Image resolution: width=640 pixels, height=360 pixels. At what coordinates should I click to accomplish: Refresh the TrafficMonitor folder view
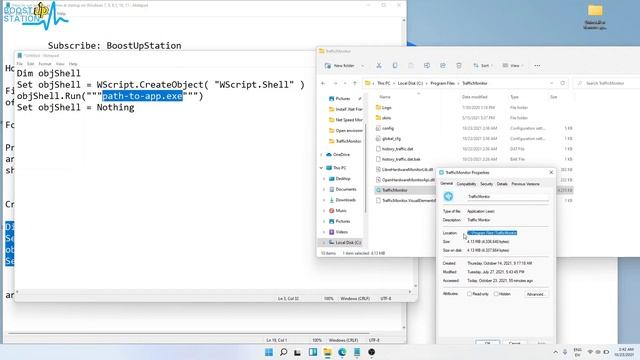[562, 83]
